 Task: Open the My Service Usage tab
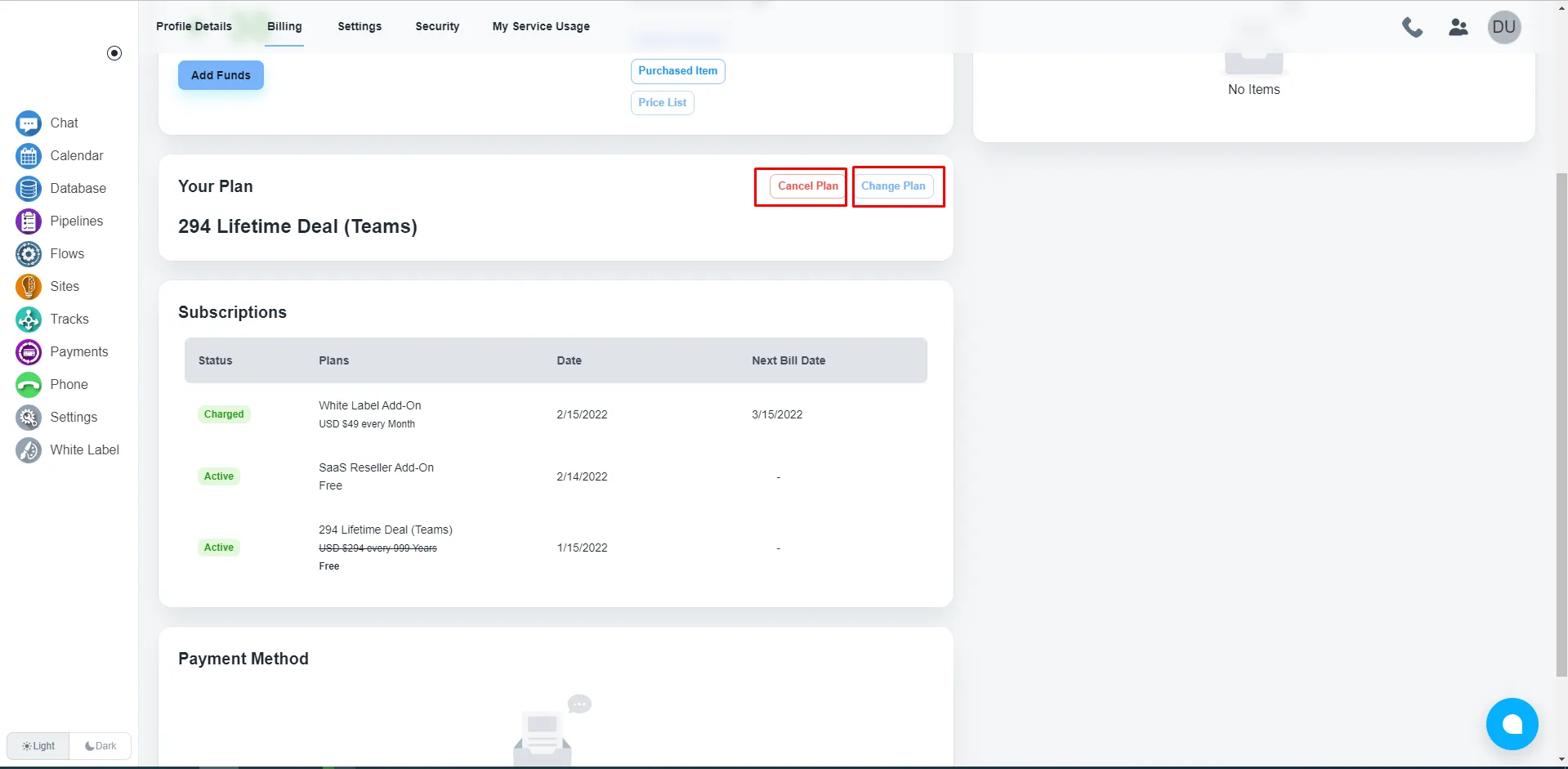pos(541,26)
